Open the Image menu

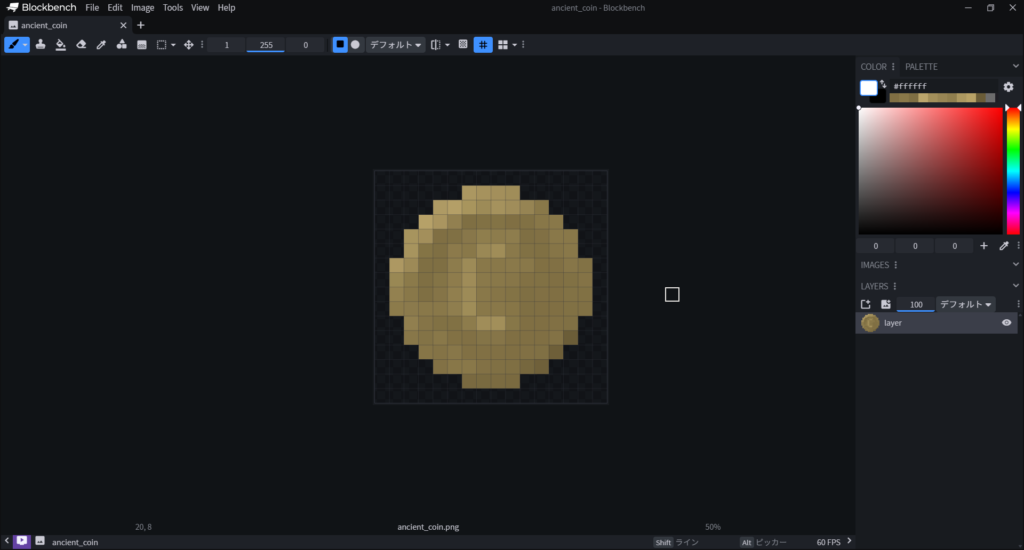[142, 7]
